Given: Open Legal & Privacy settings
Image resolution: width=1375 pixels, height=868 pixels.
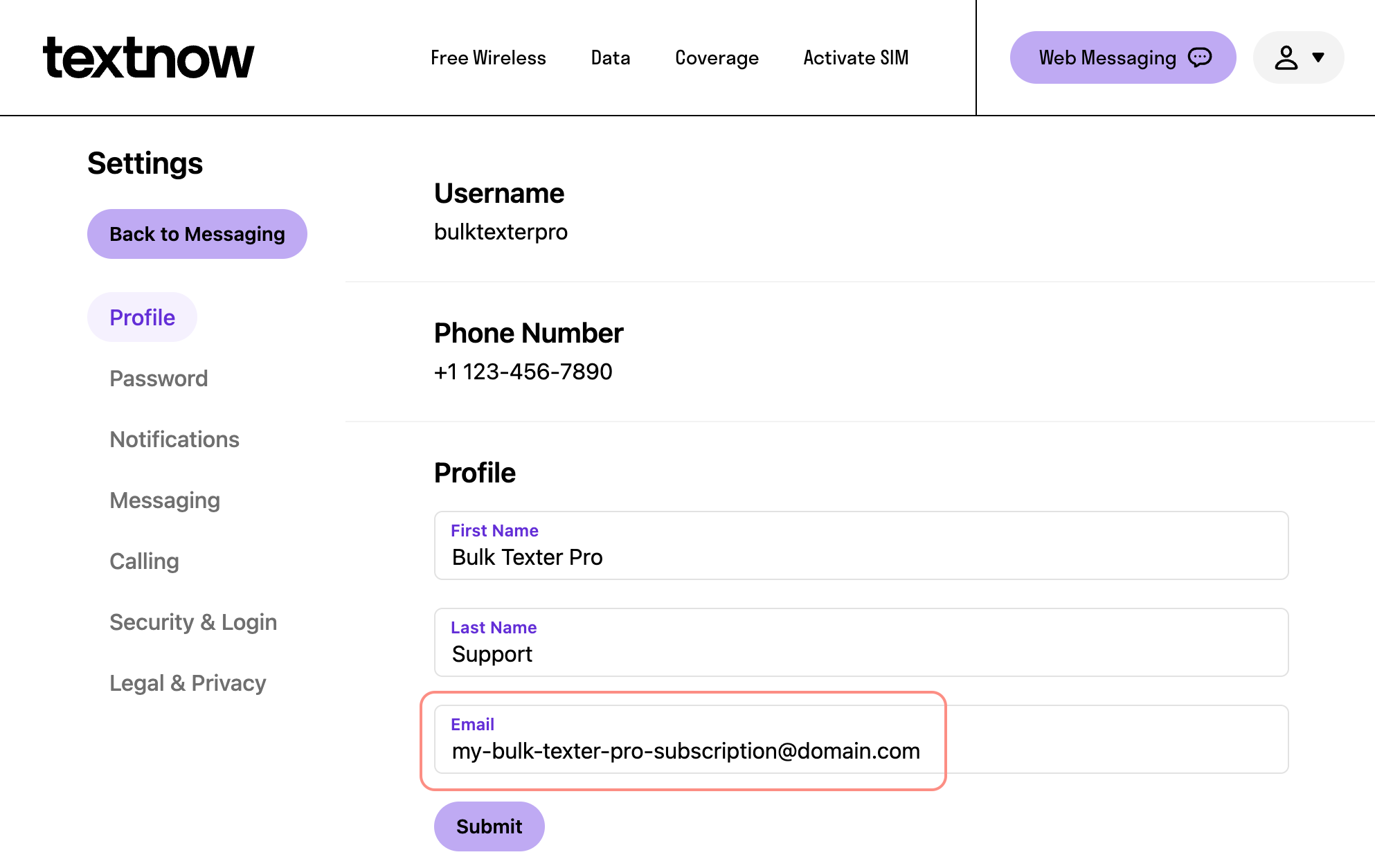Looking at the screenshot, I should click(188, 682).
